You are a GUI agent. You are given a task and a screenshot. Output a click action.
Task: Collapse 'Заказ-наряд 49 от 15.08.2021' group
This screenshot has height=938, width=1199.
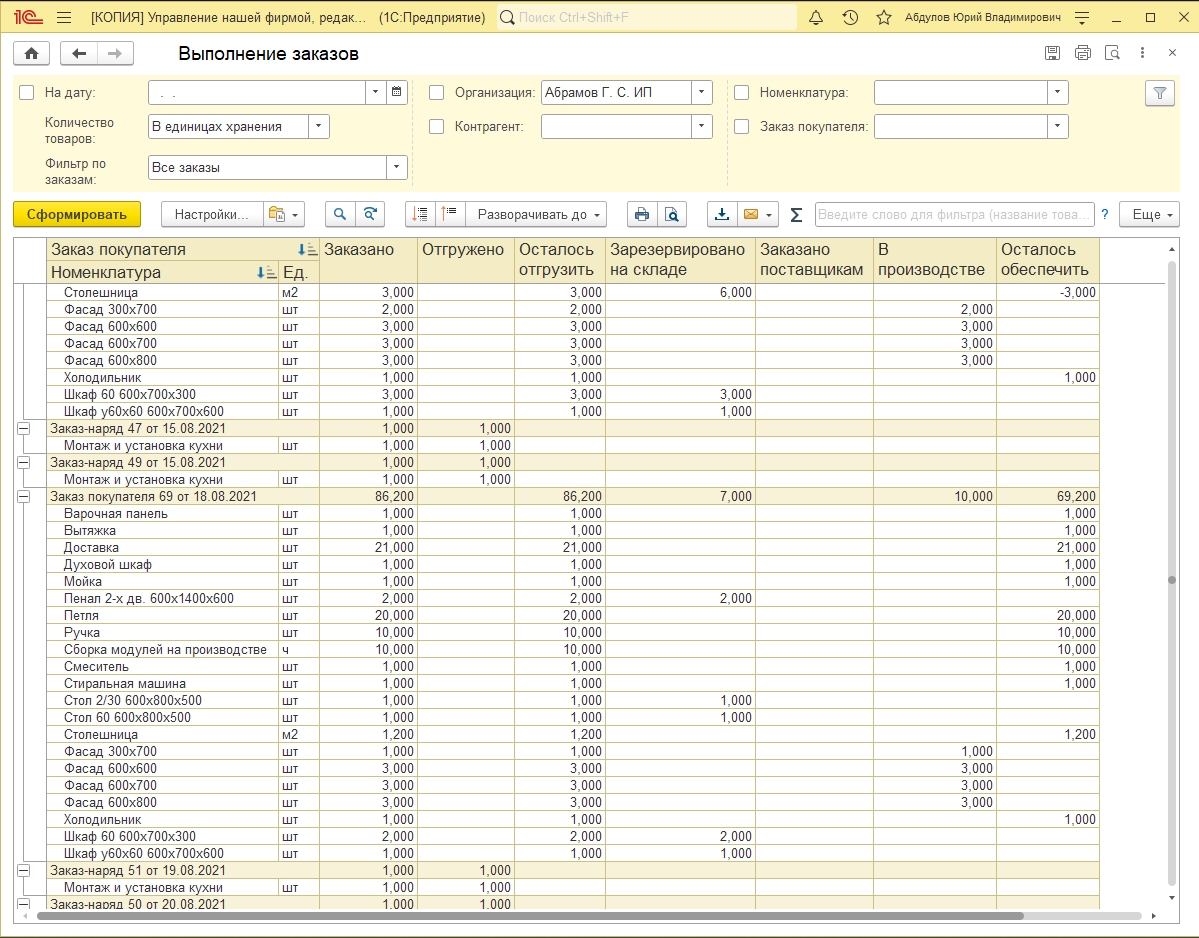[24, 463]
